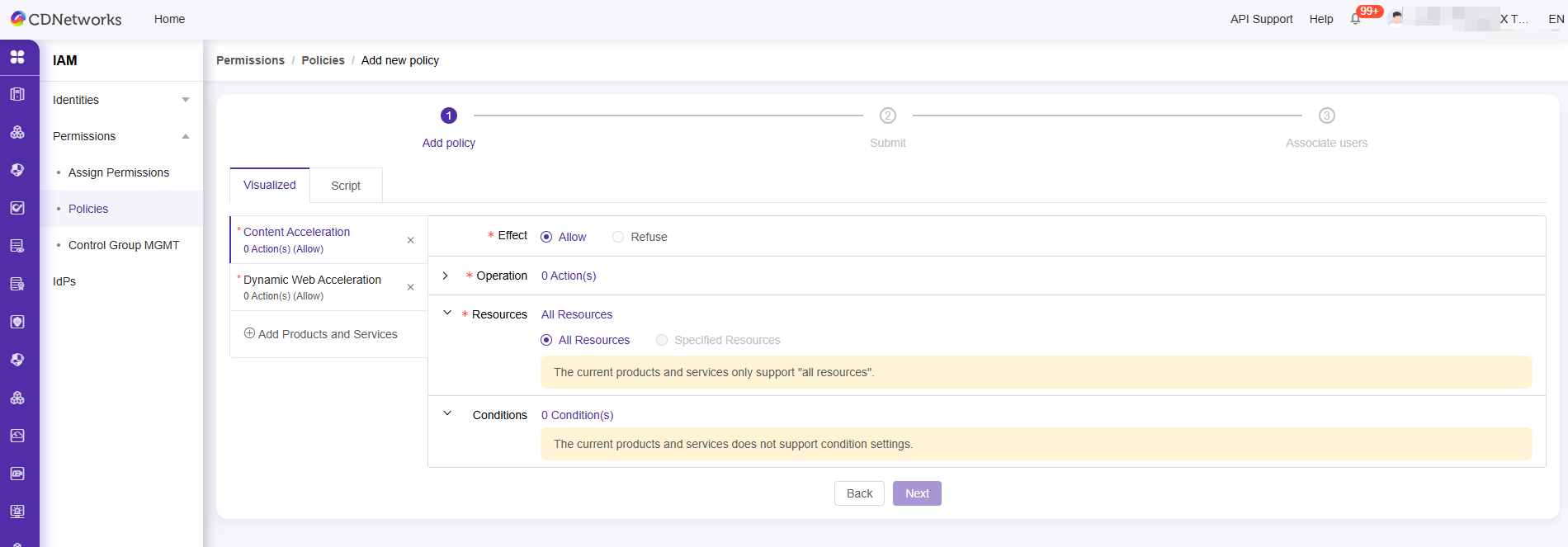This screenshot has width=1568, height=547.
Task: Click the plus icon for Add Products and Services
Action: [x=249, y=333]
